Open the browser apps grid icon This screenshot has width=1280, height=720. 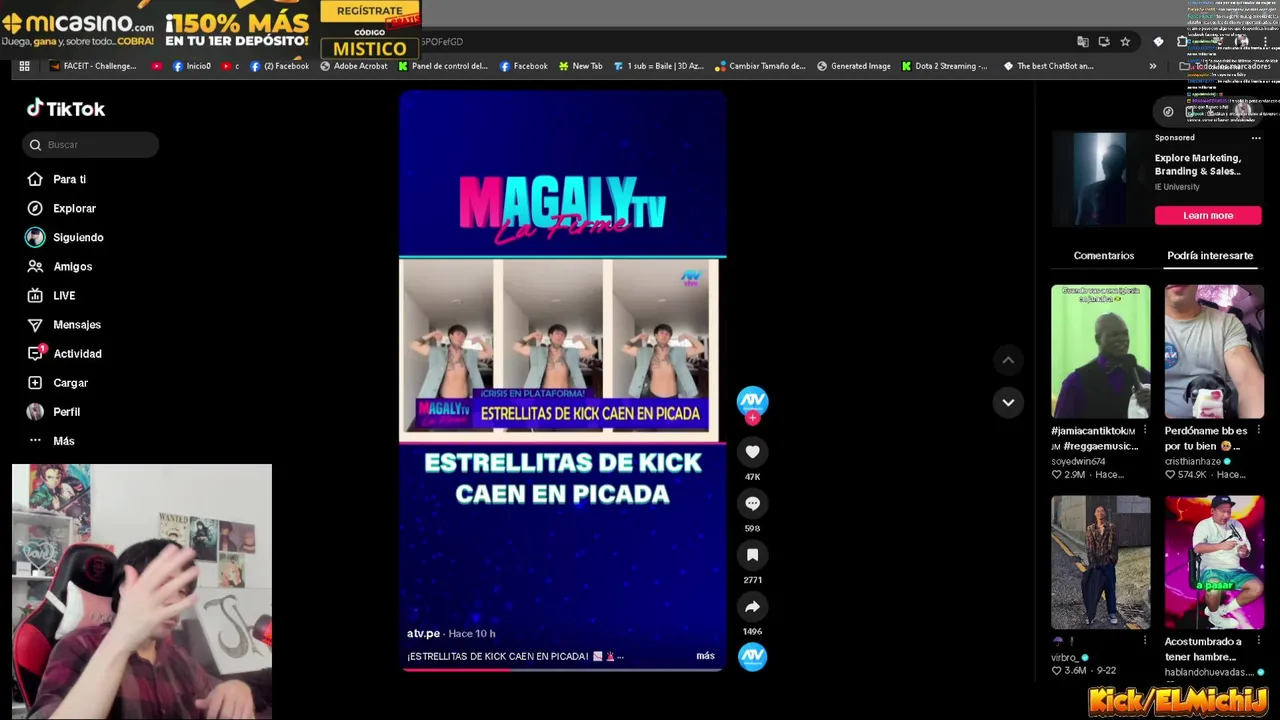pyautogui.click(x=24, y=66)
